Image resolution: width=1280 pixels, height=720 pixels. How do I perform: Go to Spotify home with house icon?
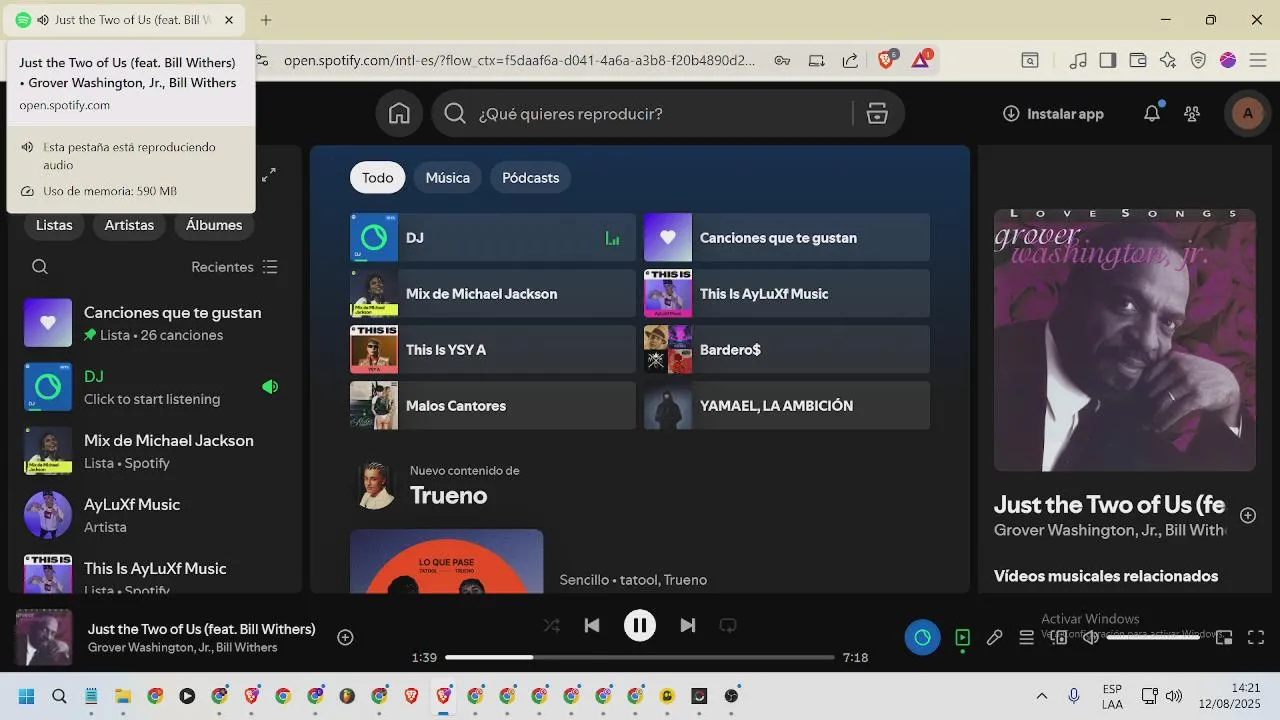tap(399, 114)
